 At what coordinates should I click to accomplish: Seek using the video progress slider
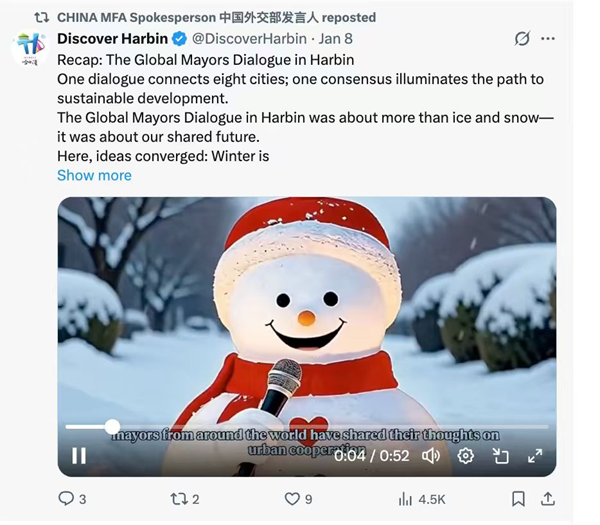(307, 426)
